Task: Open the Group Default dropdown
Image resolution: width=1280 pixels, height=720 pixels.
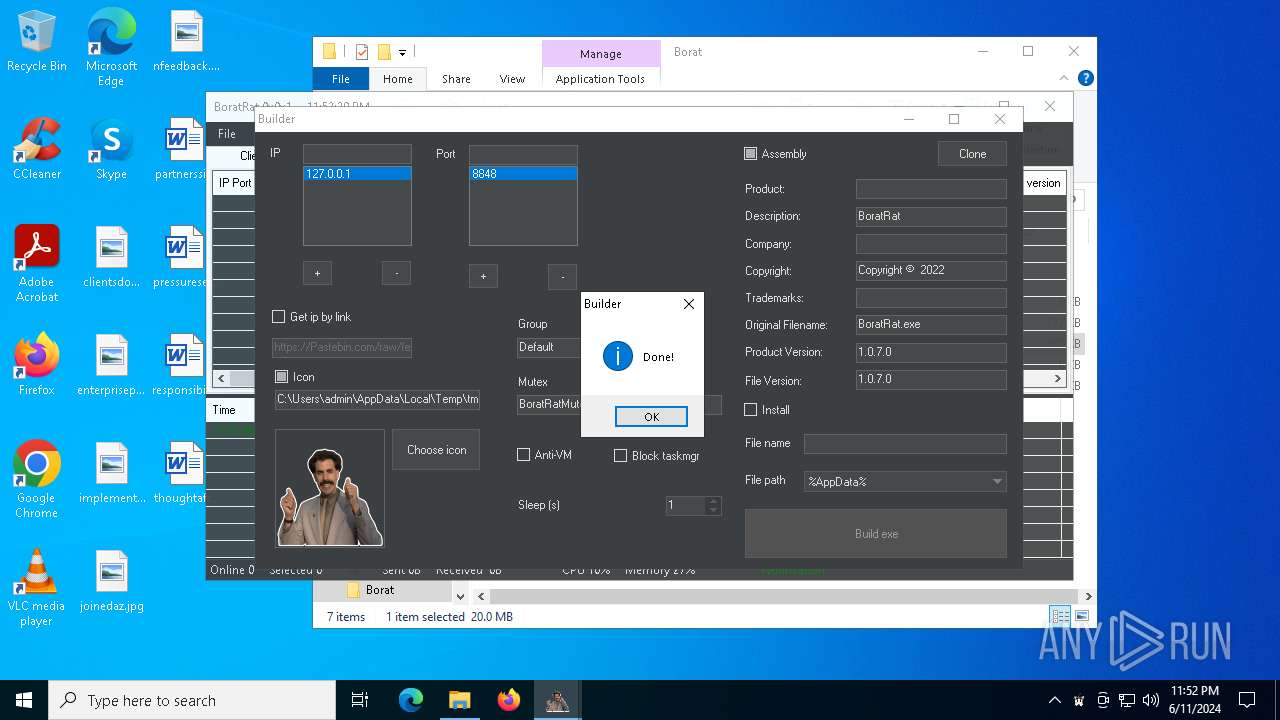Action: click(549, 347)
